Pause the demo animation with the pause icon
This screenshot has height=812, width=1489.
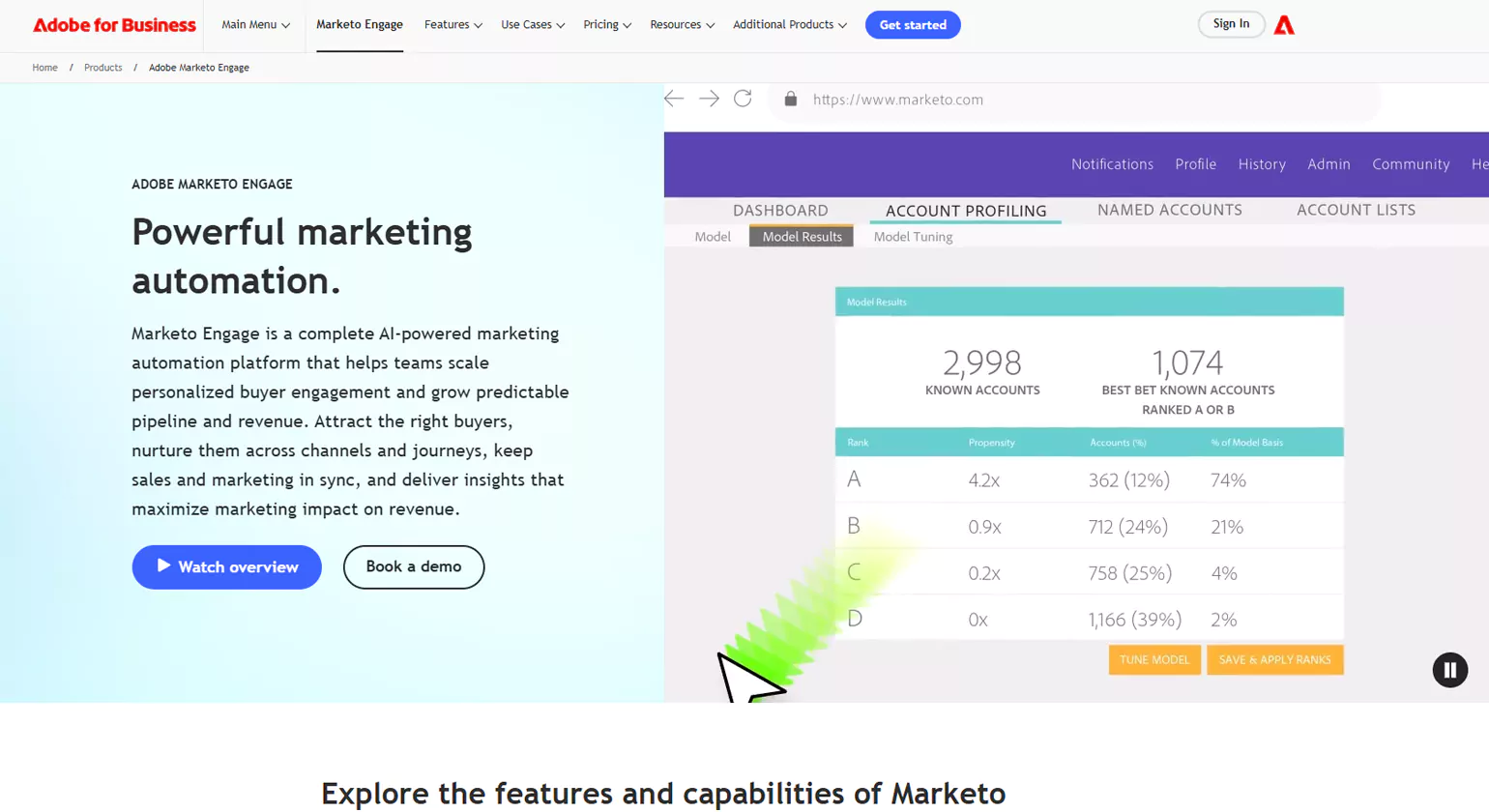coord(1449,670)
